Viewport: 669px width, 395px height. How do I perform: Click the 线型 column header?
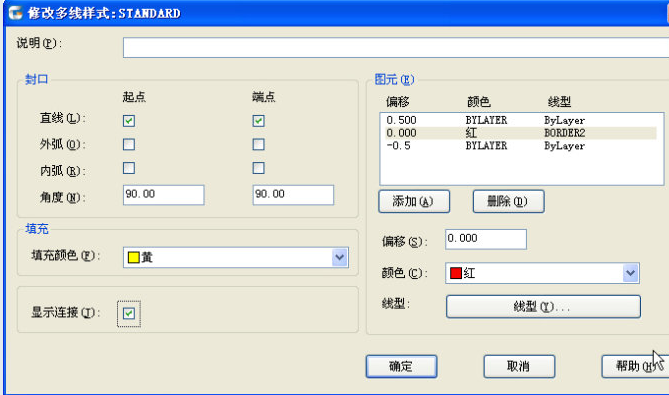(x=559, y=102)
